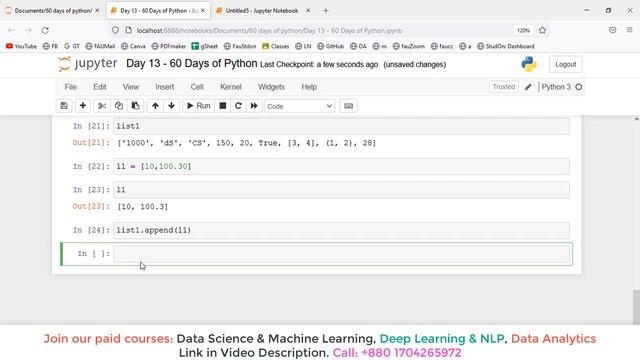
Task: Rename notebook title Day 13 - 60 Days of Python
Action: click(191, 64)
